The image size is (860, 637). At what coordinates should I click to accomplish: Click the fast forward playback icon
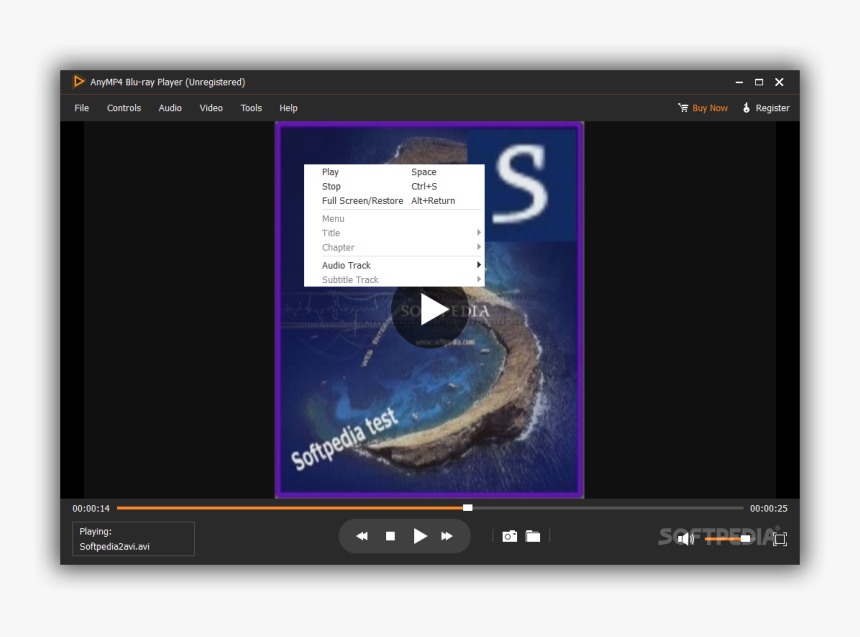[x=447, y=536]
